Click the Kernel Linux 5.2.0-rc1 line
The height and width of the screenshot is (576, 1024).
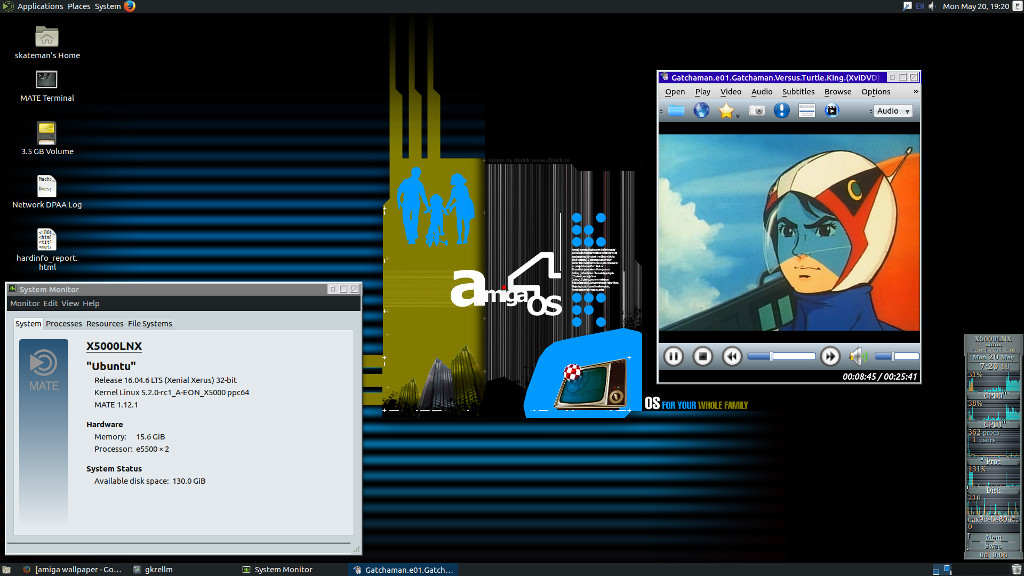point(172,392)
